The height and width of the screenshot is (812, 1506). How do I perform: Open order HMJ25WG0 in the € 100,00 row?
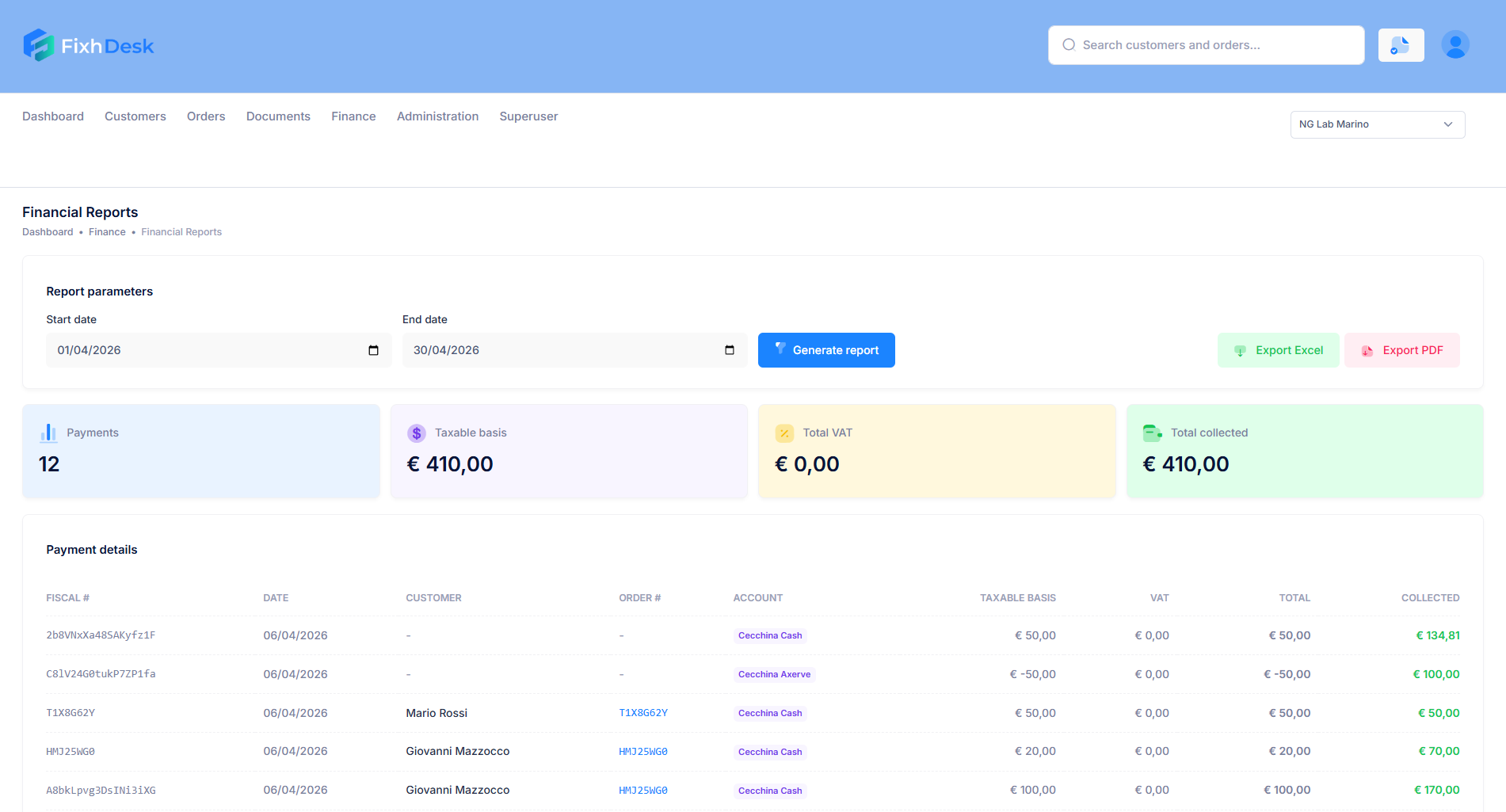click(643, 791)
